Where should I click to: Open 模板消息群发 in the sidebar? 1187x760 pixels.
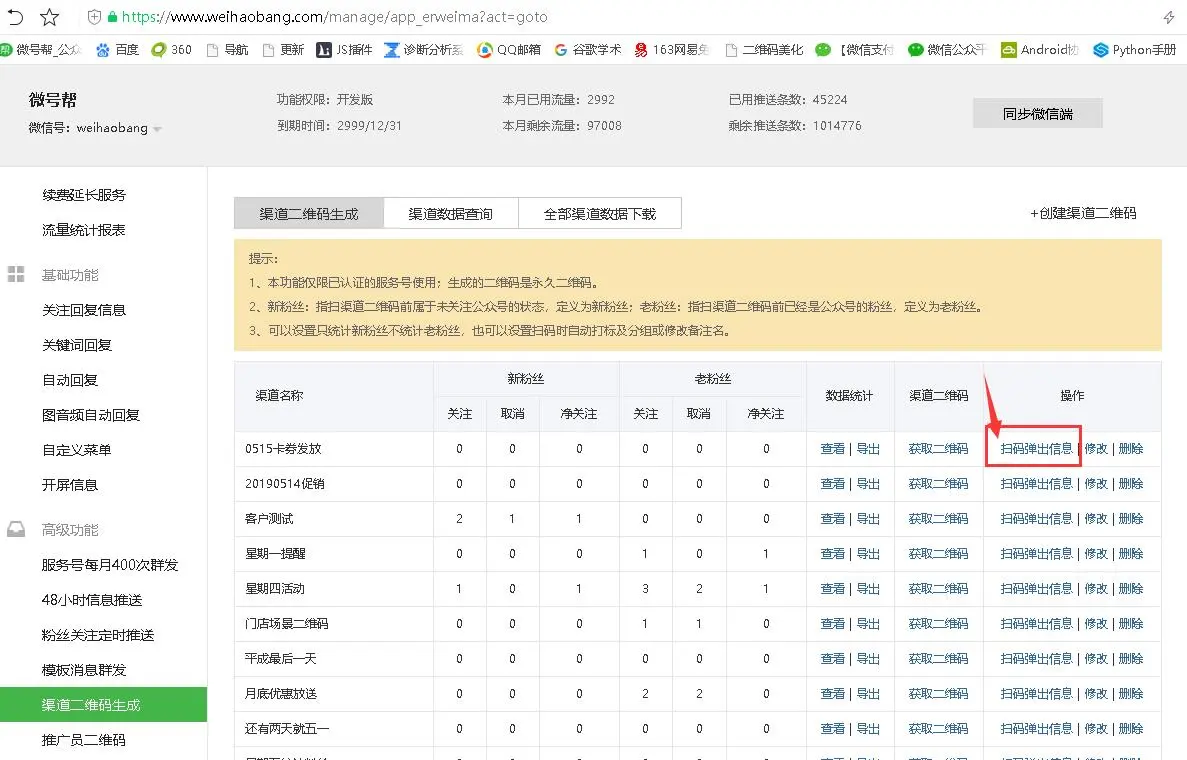tap(84, 670)
